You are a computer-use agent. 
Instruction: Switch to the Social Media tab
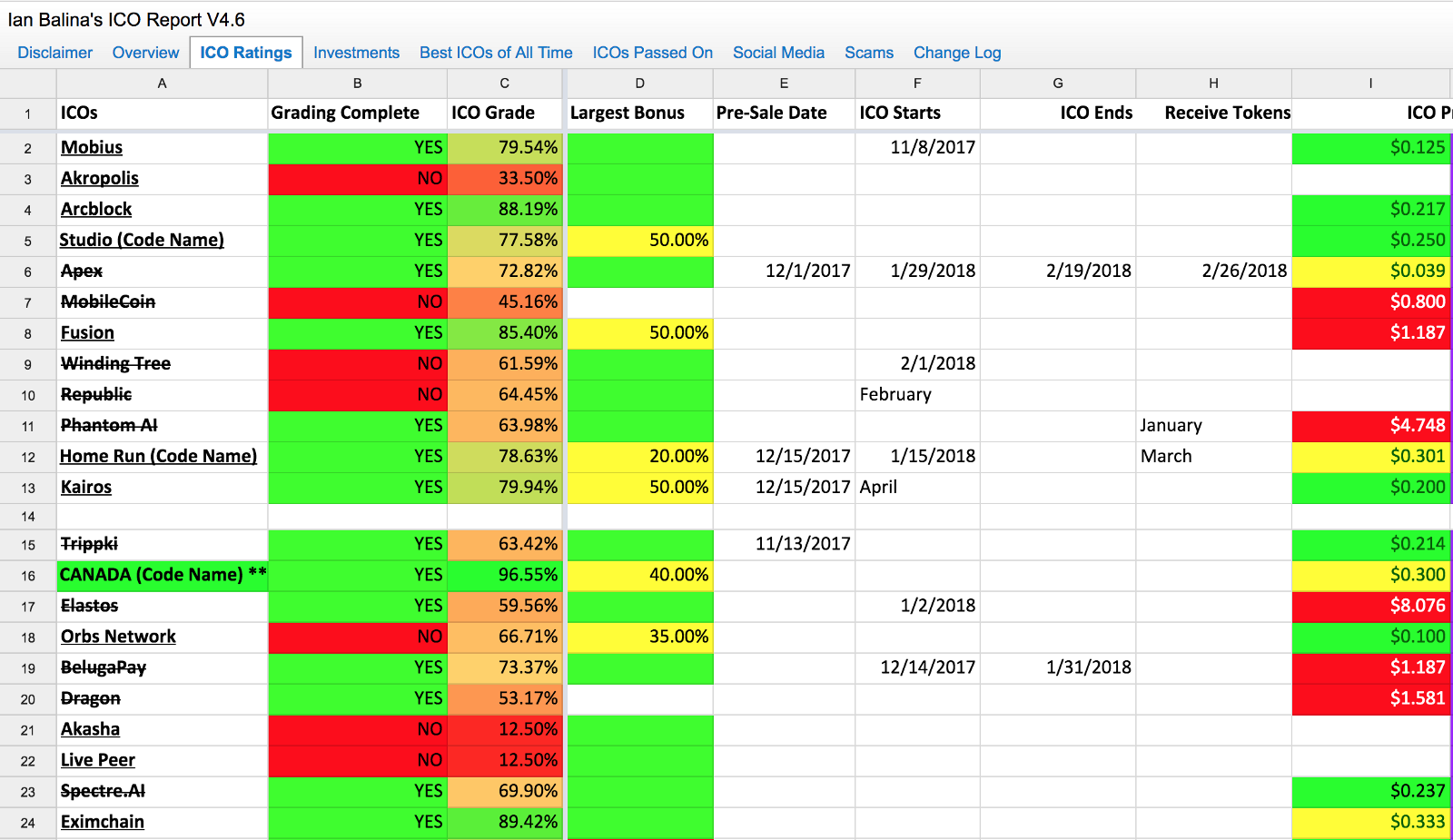779,53
